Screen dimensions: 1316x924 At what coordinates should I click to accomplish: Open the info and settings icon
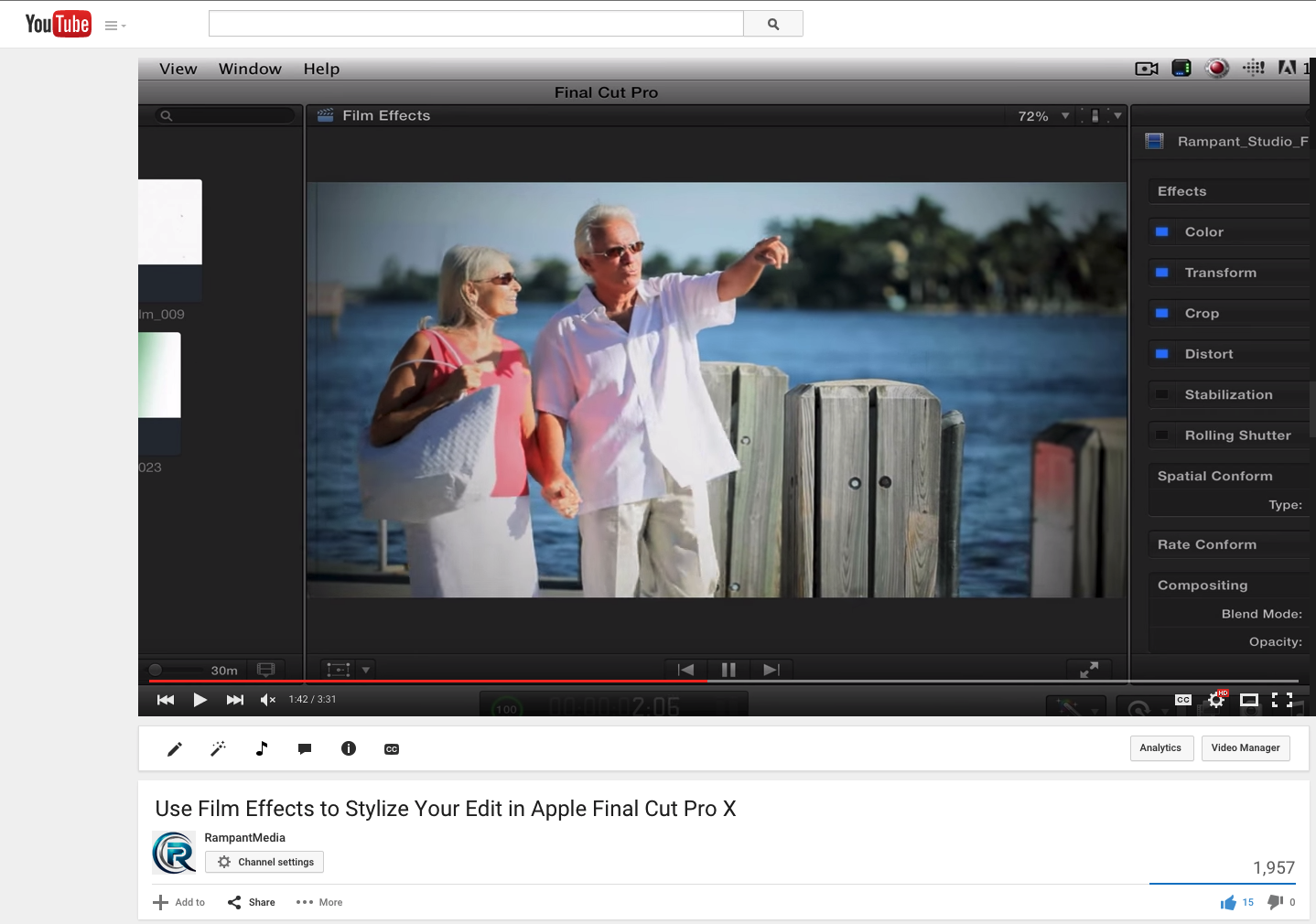click(x=349, y=748)
